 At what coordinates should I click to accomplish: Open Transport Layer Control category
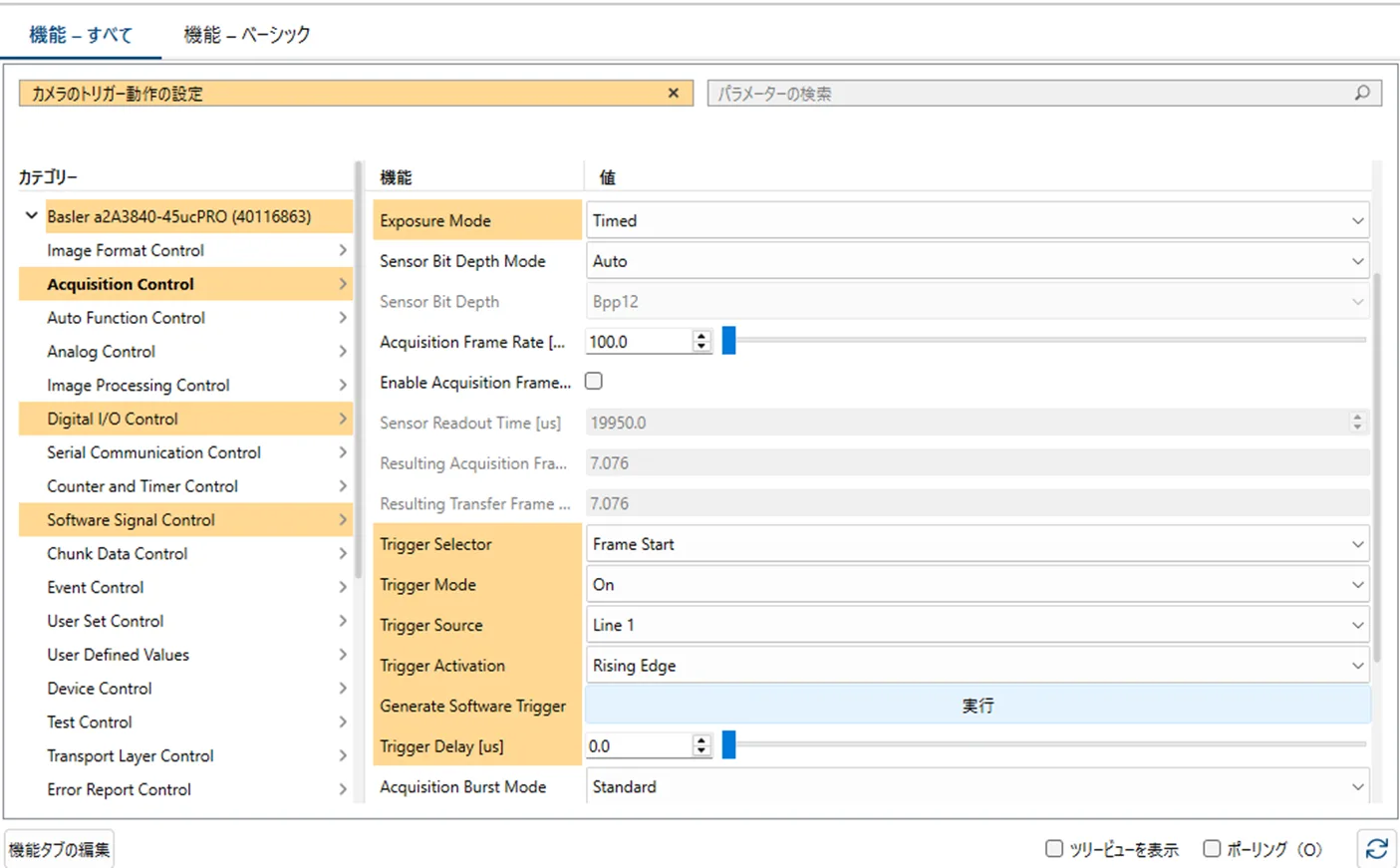185,755
